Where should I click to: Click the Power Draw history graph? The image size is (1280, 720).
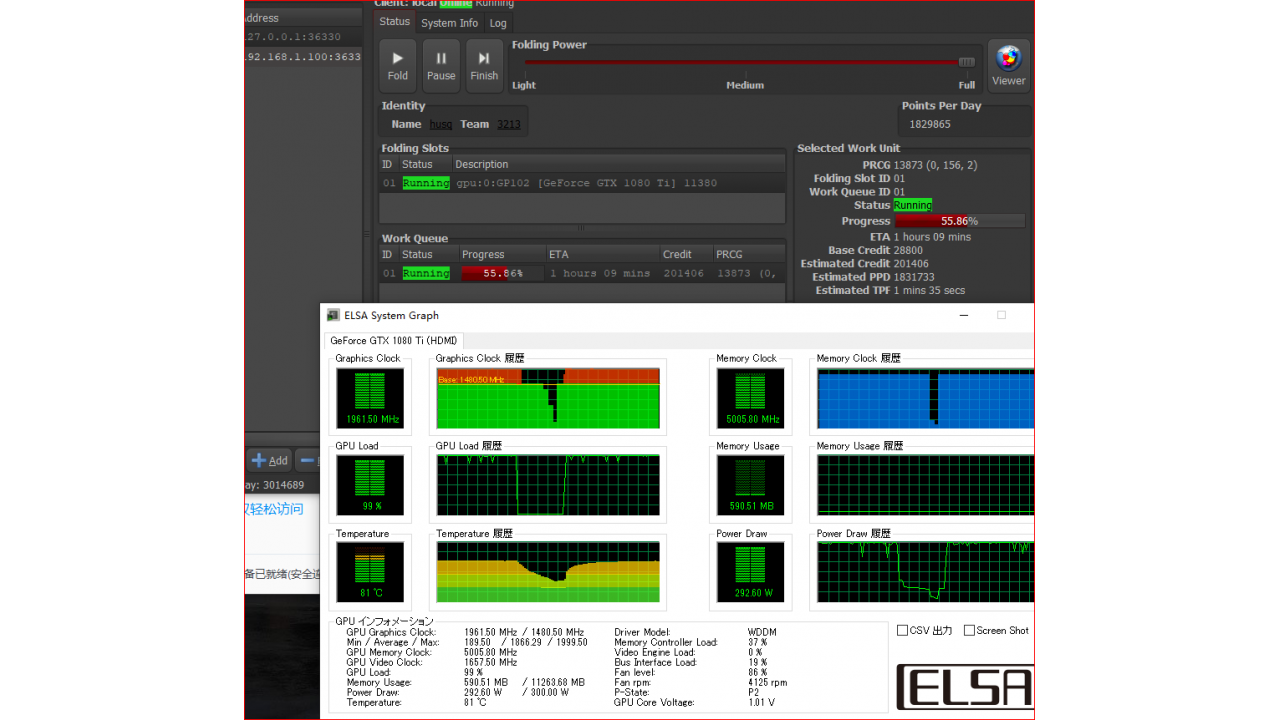[925, 573]
